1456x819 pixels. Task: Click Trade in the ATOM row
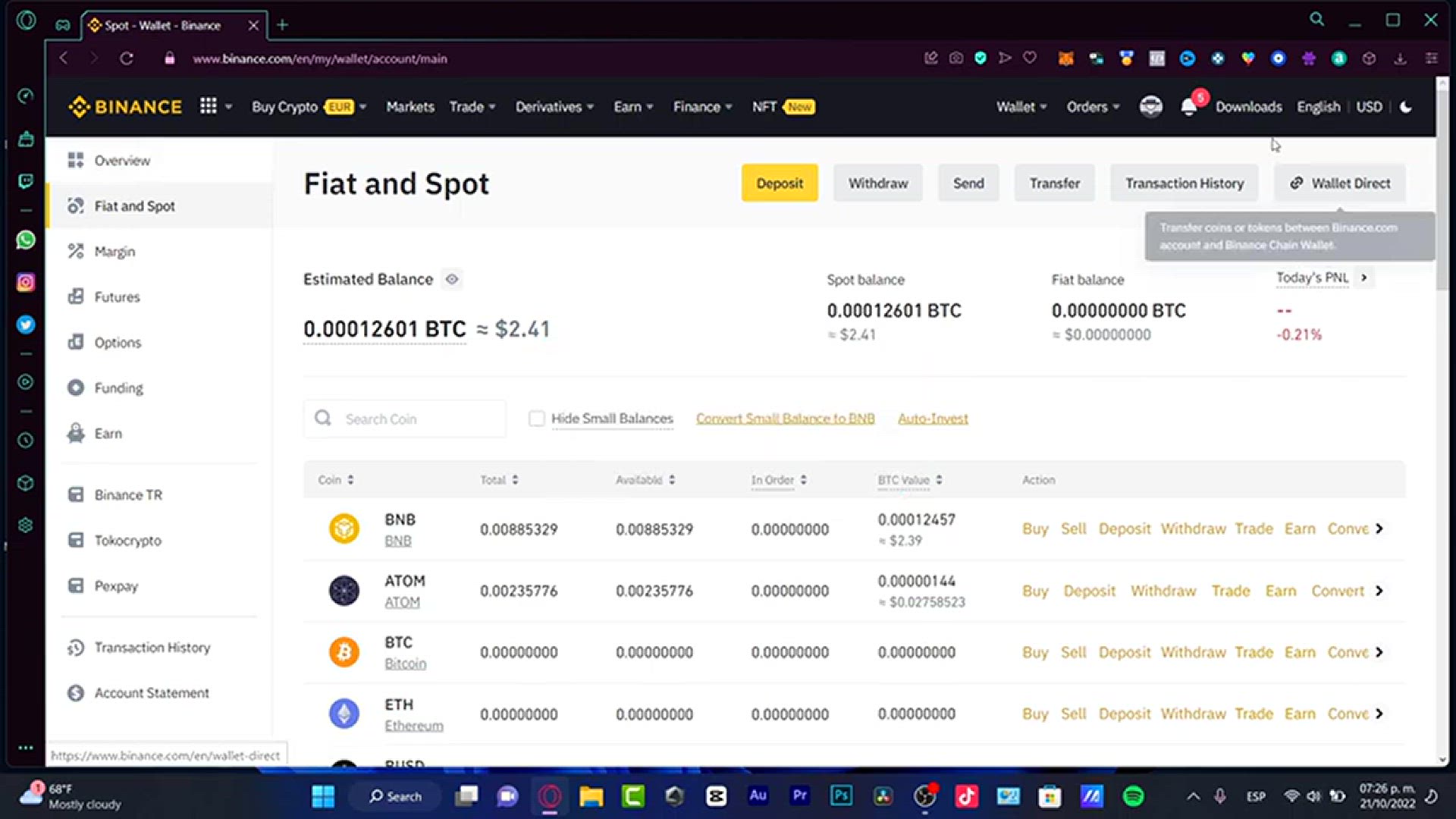coord(1231,591)
